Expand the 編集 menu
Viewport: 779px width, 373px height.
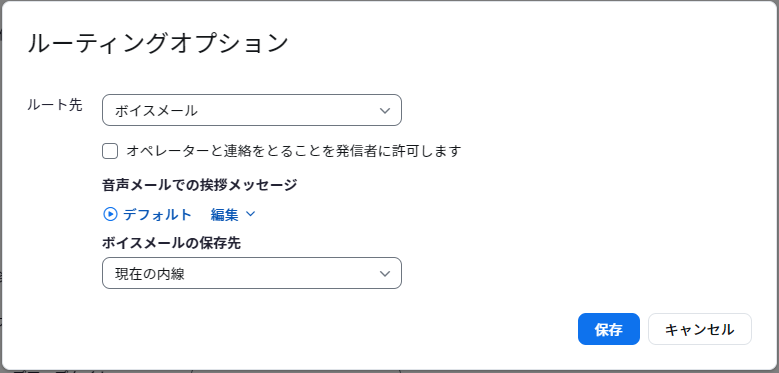[x=233, y=214]
